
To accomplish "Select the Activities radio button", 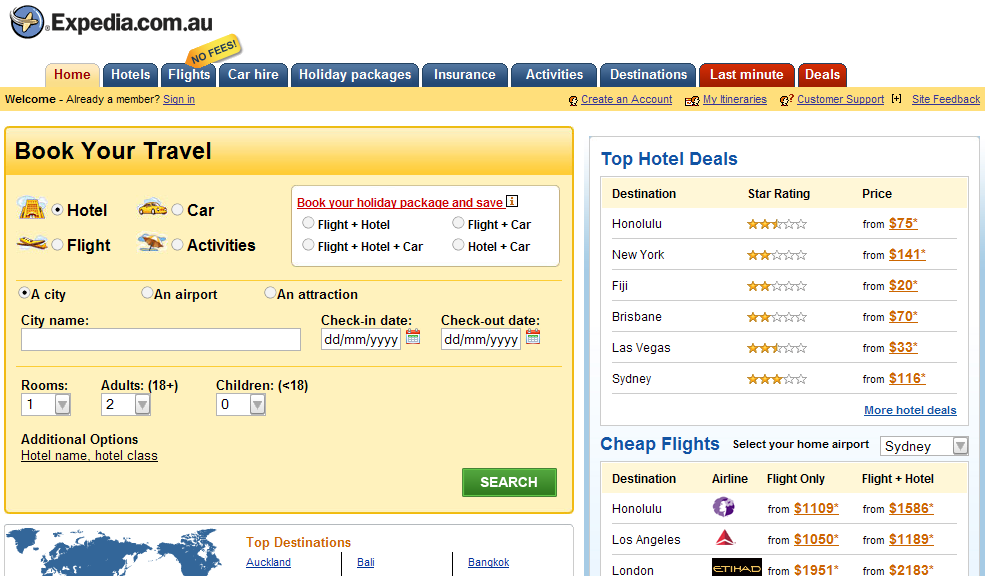I will pyautogui.click(x=177, y=245).
